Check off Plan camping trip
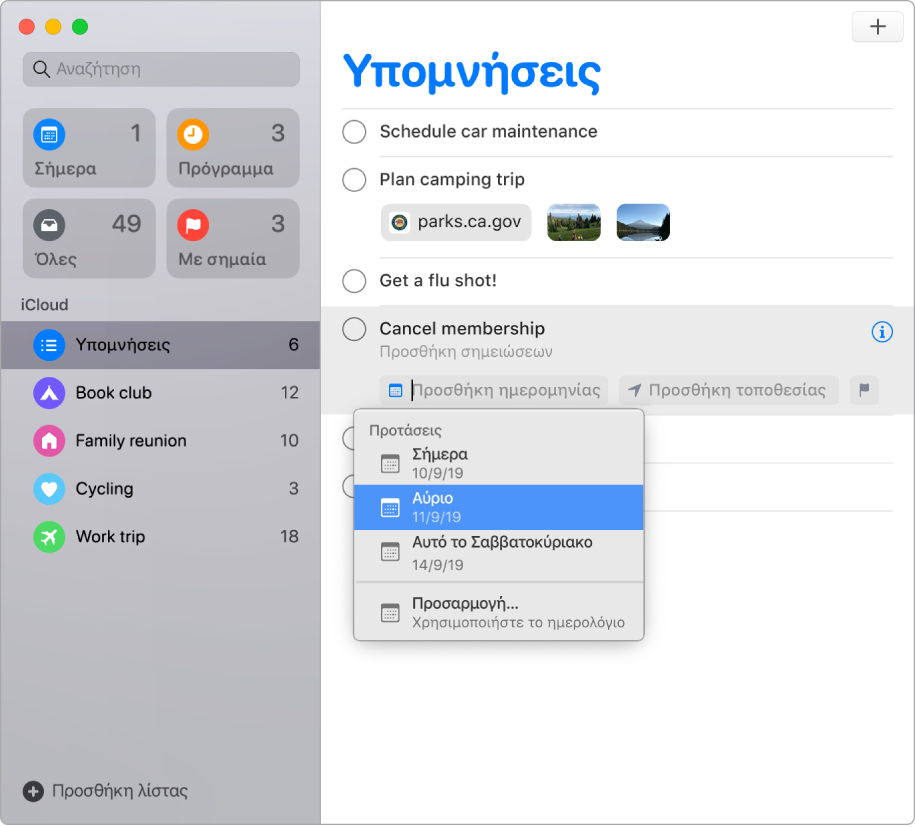This screenshot has width=915, height=827. (x=354, y=180)
